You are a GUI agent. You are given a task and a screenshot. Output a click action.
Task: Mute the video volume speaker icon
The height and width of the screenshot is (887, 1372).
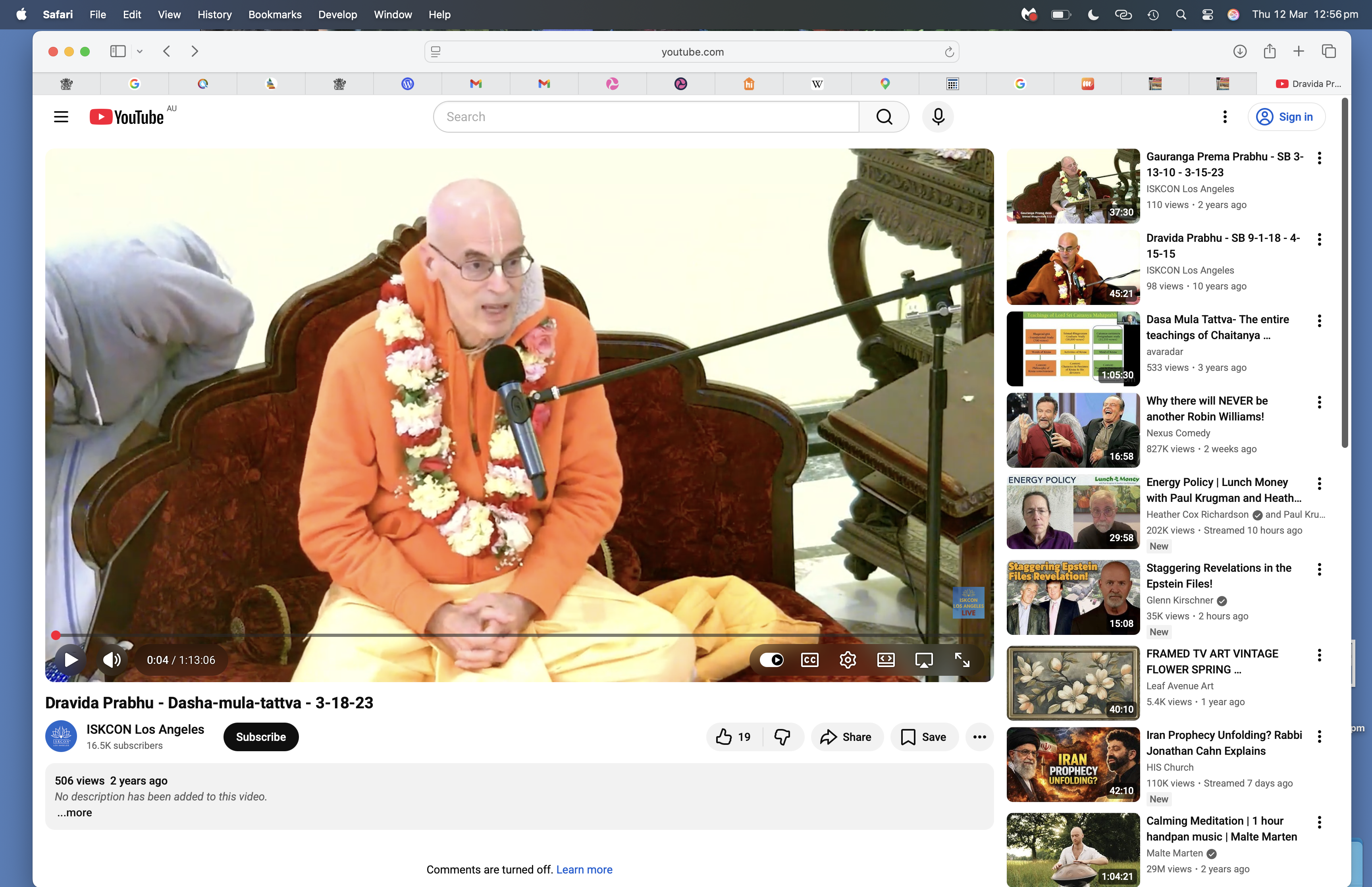(x=112, y=659)
